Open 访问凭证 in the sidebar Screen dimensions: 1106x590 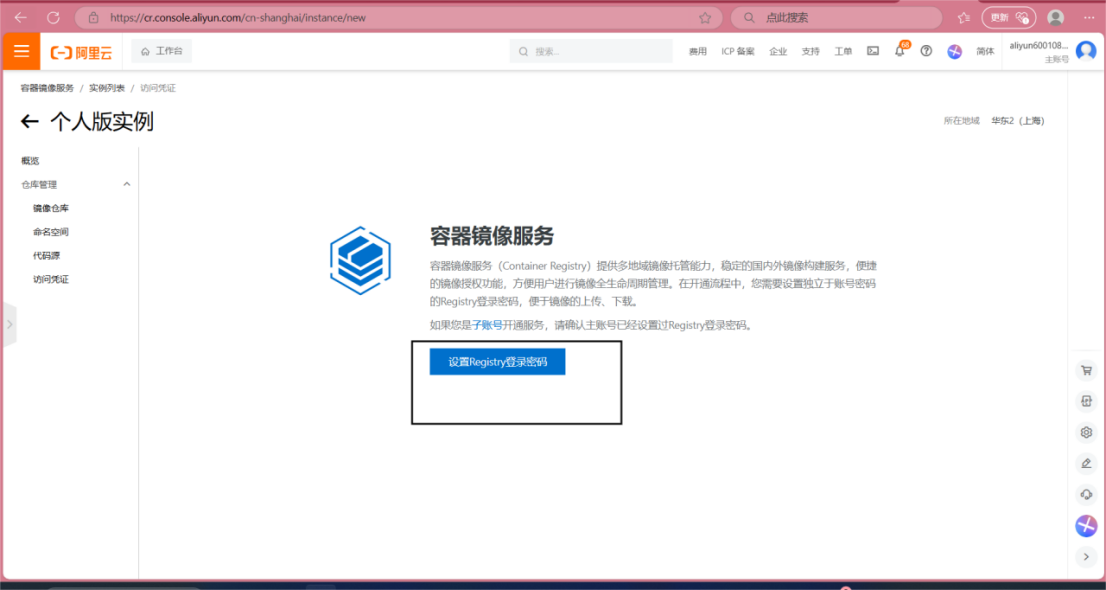[51, 279]
